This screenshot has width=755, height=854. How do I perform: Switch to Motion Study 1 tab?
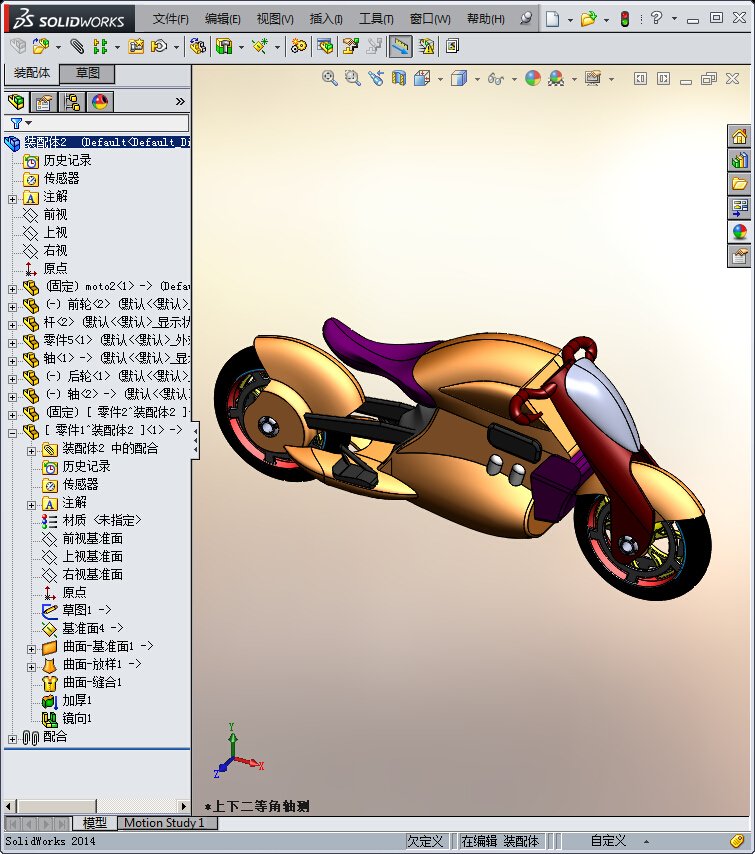[165, 822]
